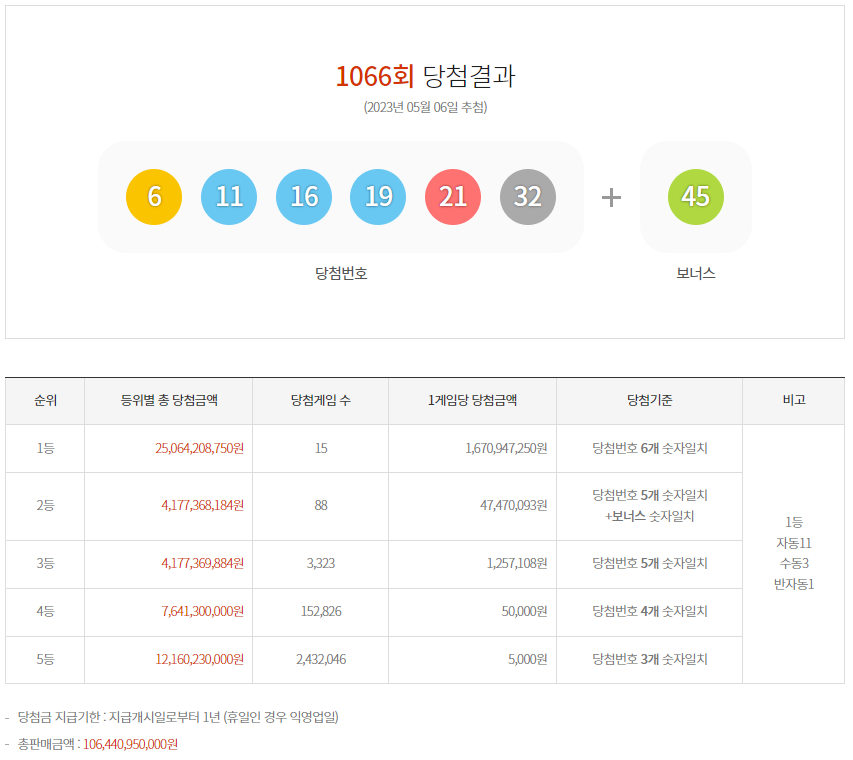Click the 당첨기준 column header
The image size is (853, 760).
click(x=650, y=400)
